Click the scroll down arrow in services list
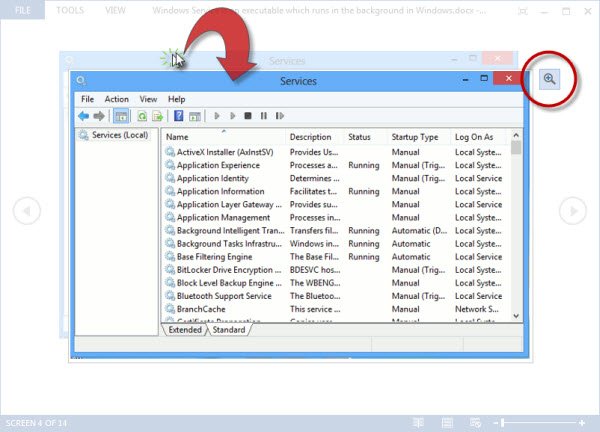The height and width of the screenshot is (432, 600). pyautogui.click(x=516, y=316)
